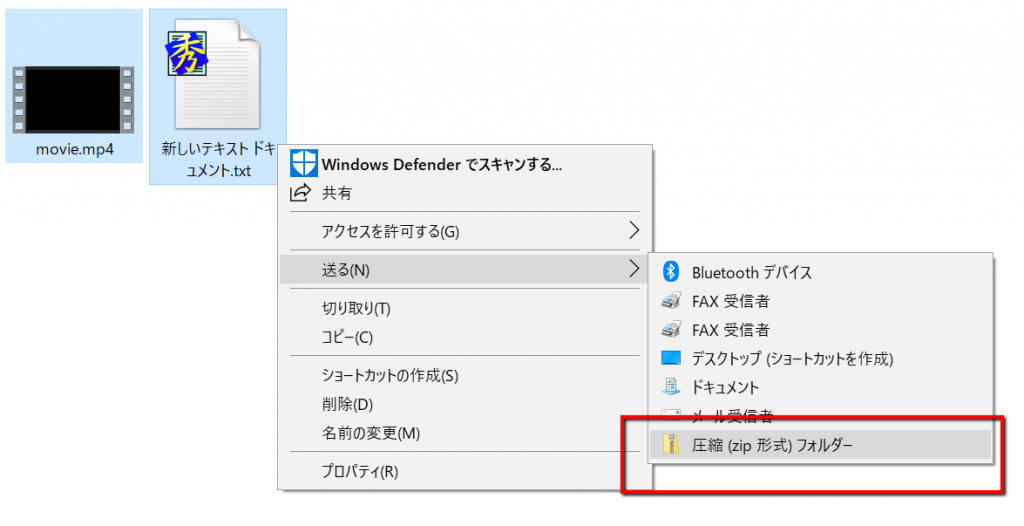Select 名前の変更(M) to rename
The image size is (1024, 526).
370,433
